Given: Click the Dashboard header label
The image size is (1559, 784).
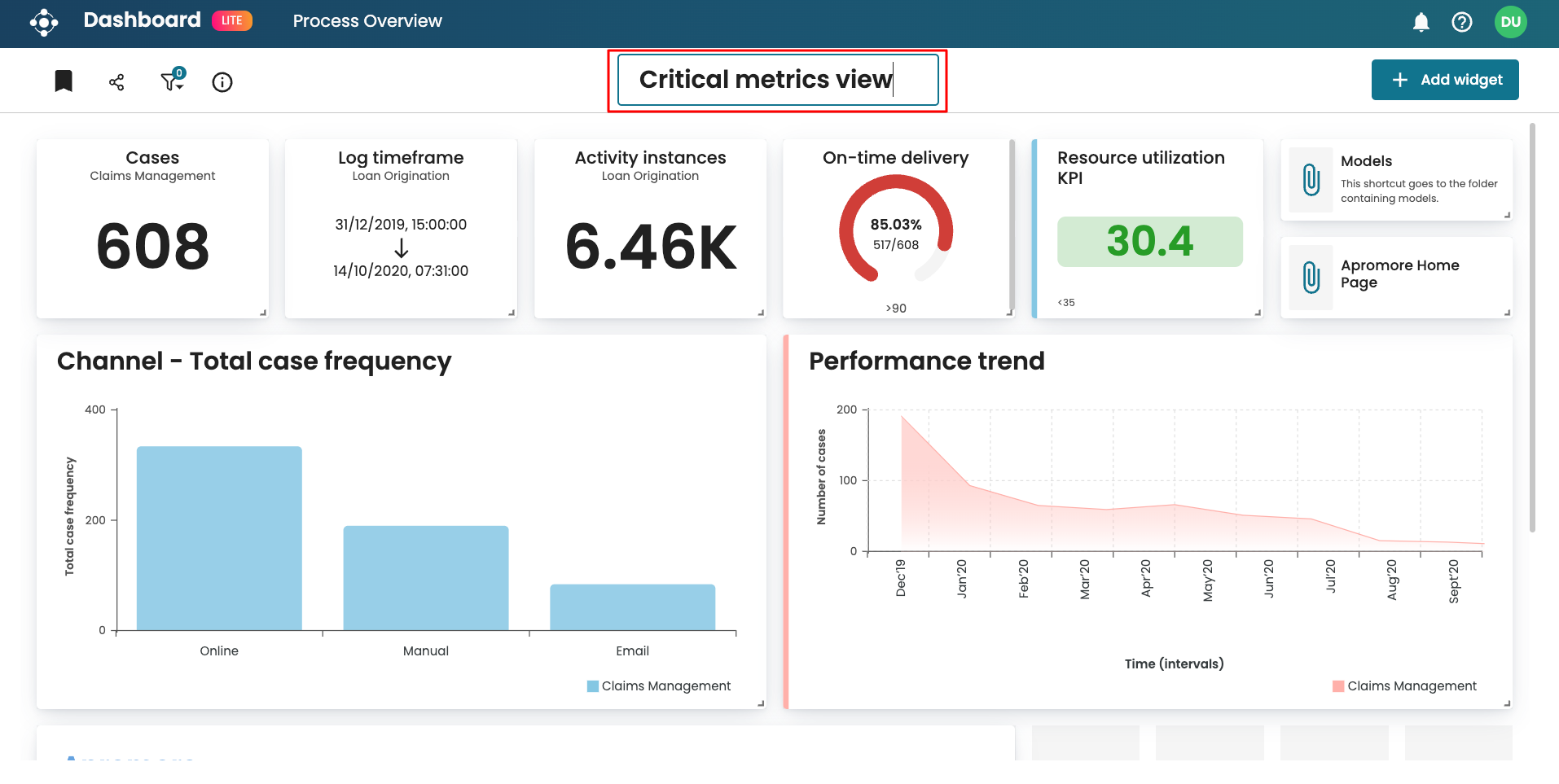Looking at the screenshot, I should click(142, 20).
